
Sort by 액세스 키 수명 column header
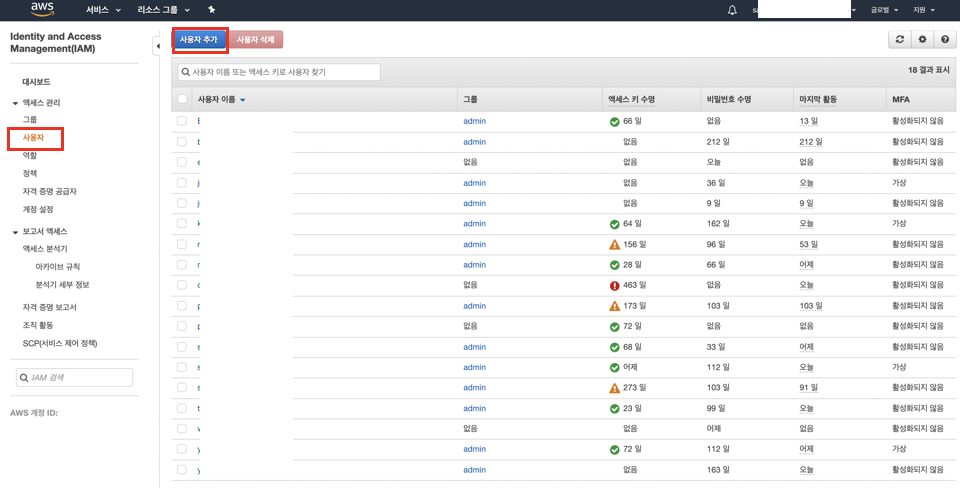tap(631, 100)
